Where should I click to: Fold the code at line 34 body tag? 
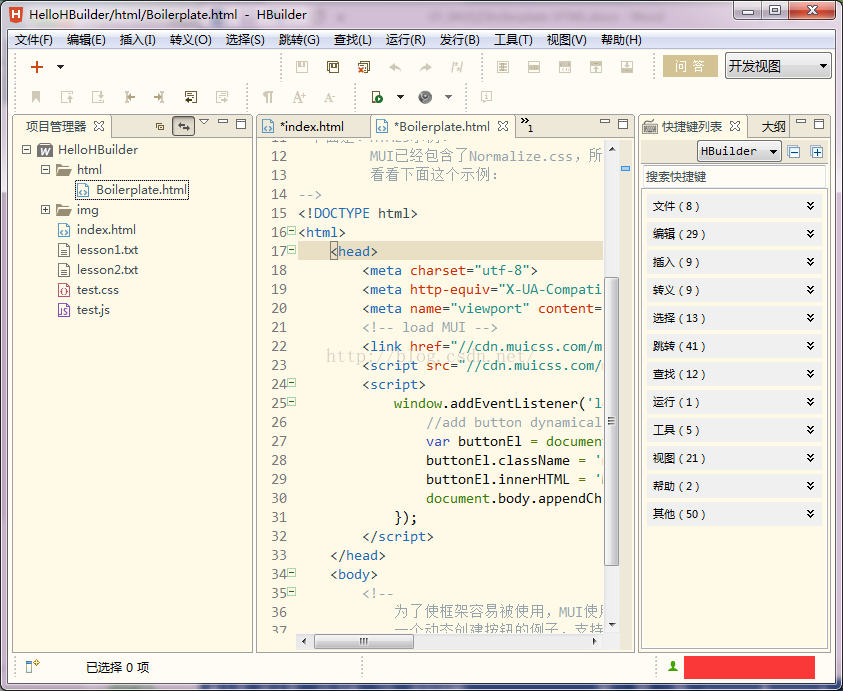pyautogui.click(x=291, y=573)
